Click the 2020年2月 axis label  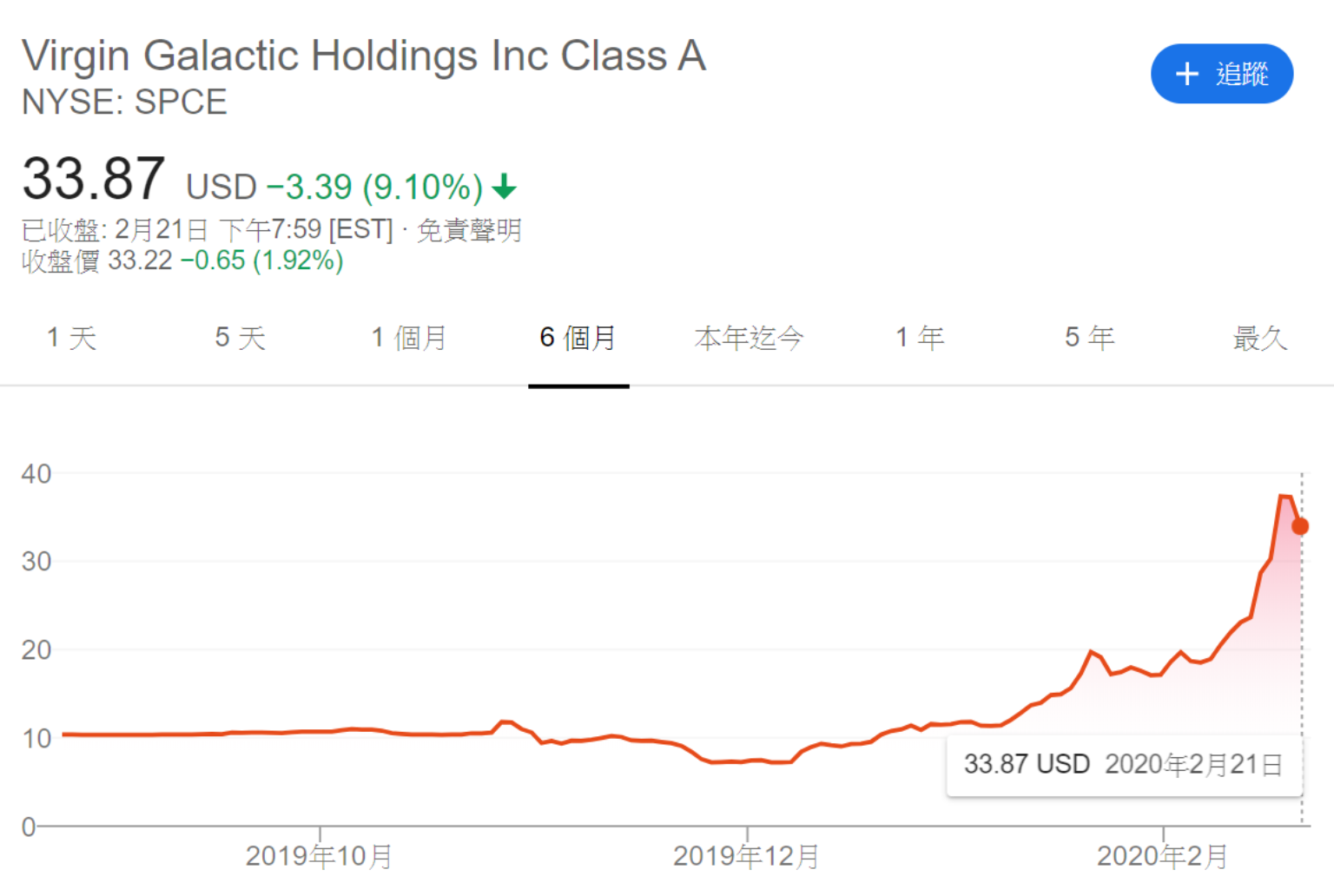point(1162,856)
